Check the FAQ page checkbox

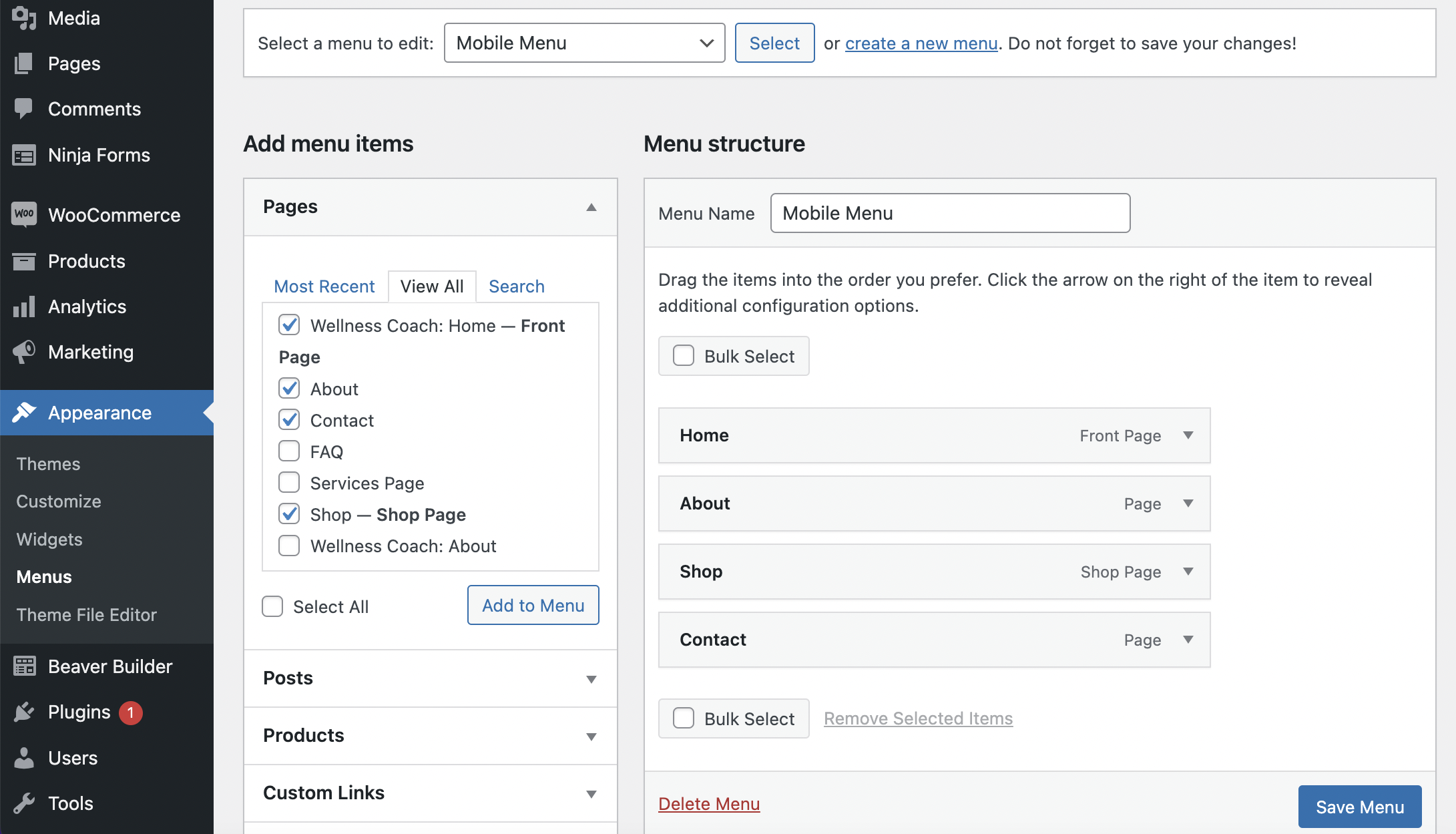[289, 451]
